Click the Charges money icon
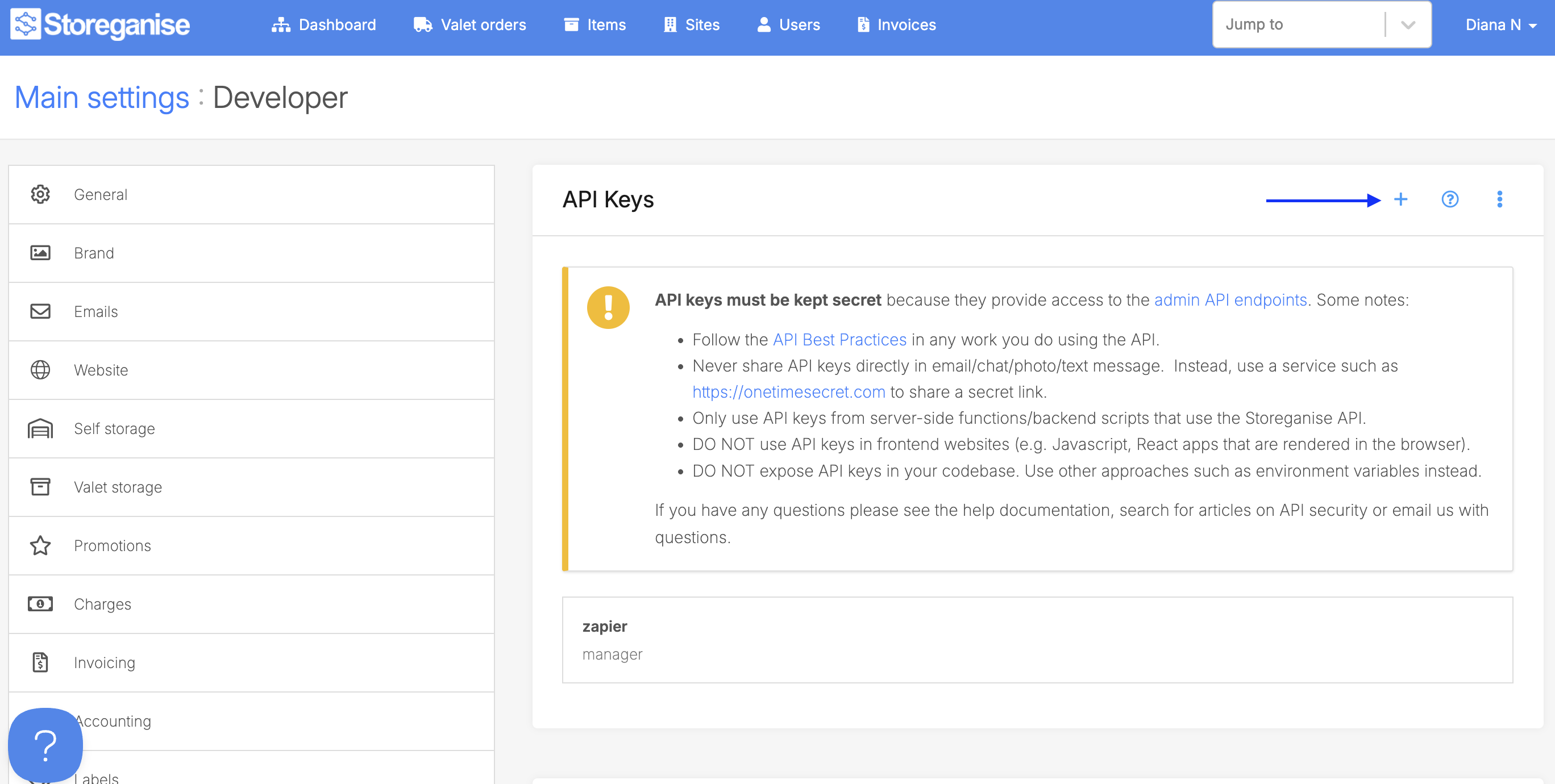This screenshot has width=1555, height=784. (40, 604)
